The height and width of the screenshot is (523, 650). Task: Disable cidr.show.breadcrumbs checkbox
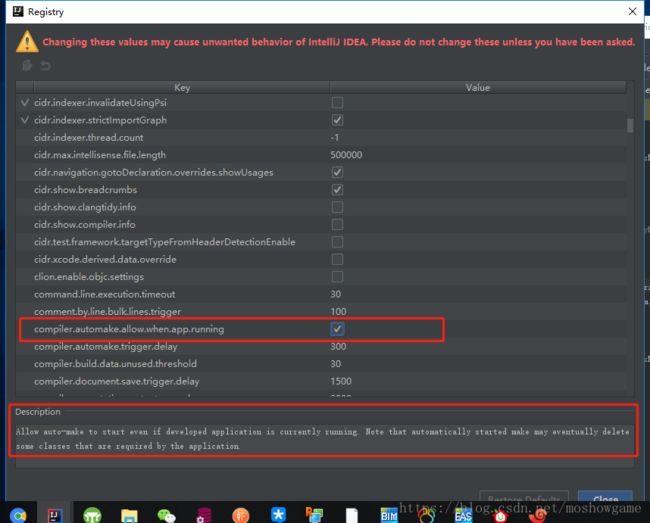(x=337, y=189)
